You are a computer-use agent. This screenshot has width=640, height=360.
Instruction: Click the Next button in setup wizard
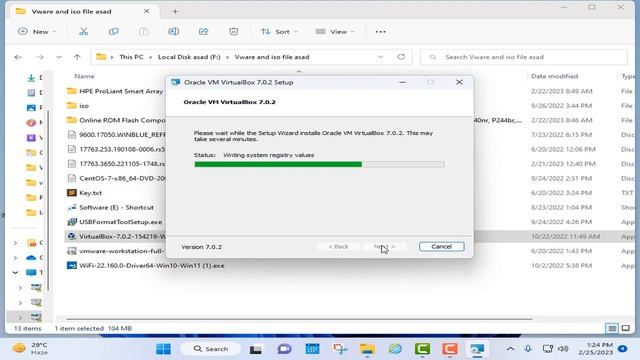(384, 247)
